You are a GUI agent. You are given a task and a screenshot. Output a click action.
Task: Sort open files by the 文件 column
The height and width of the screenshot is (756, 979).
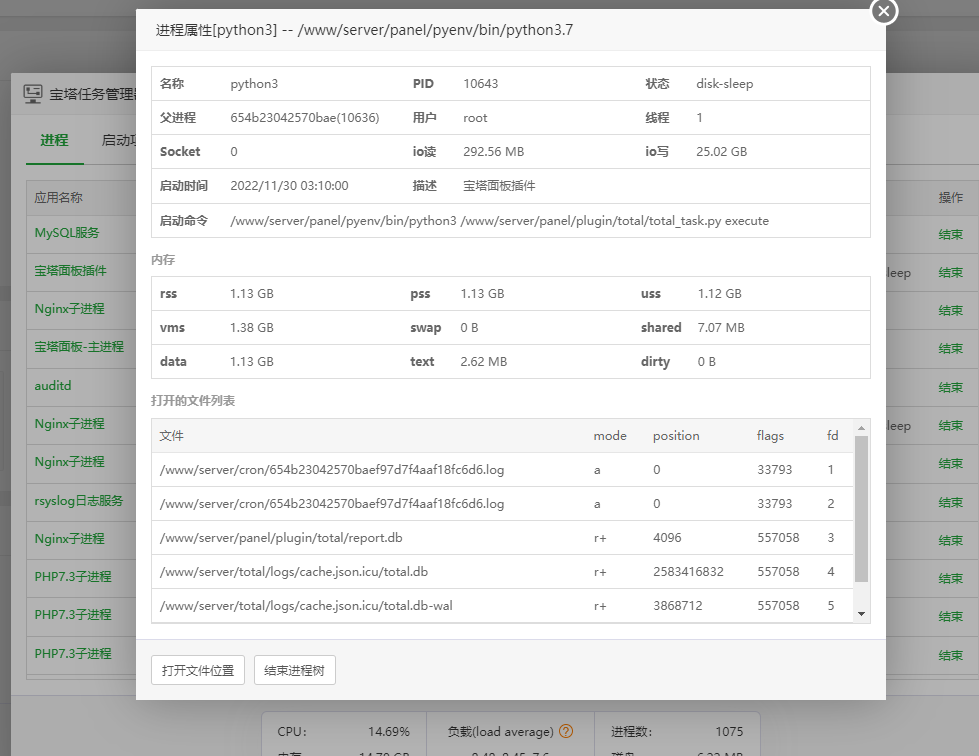coord(170,435)
